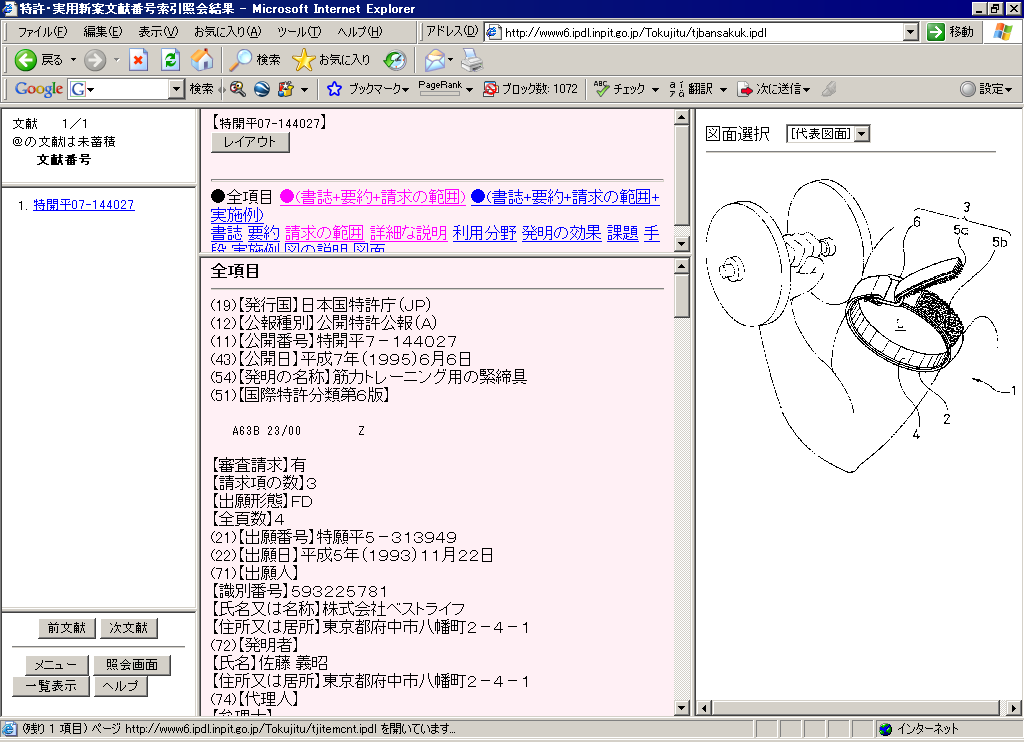This screenshot has width=1024, height=742.
Task: Click scroll-down arrow of top link pane
Action: pos(681,244)
